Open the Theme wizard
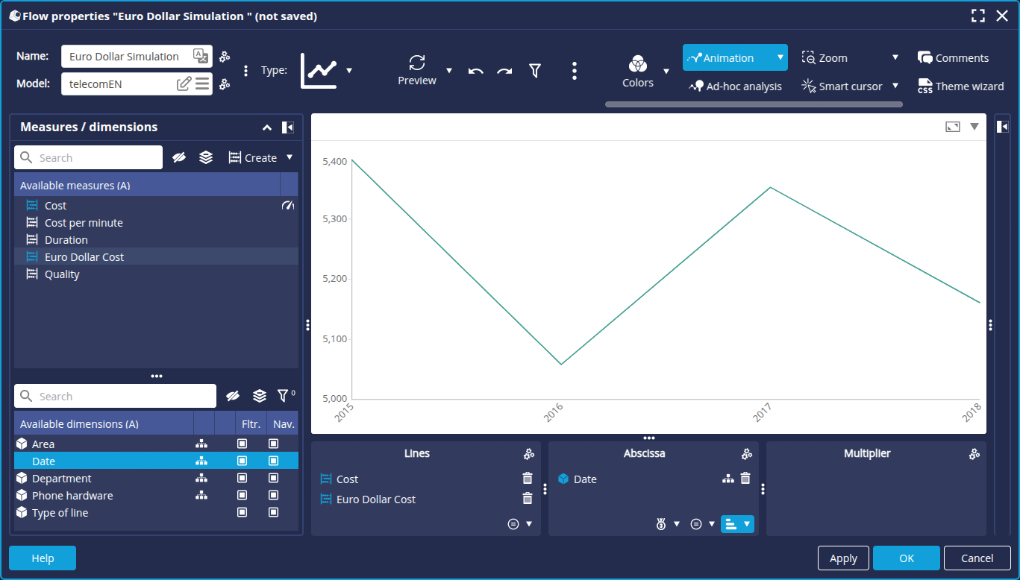 [960, 86]
